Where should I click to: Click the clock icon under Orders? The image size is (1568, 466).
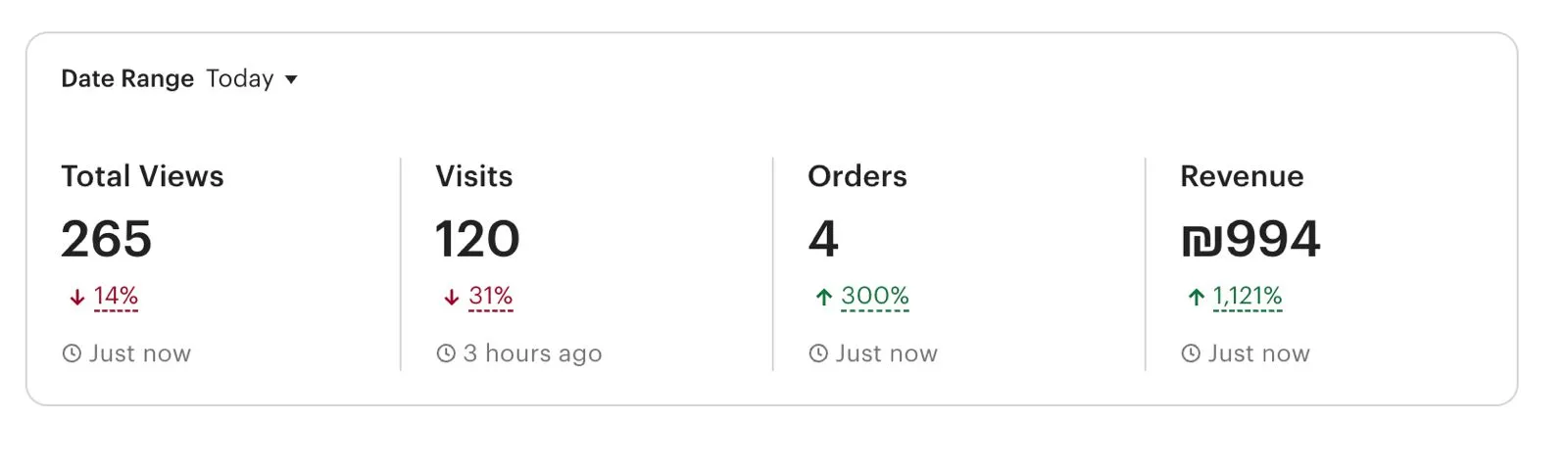coord(818,353)
